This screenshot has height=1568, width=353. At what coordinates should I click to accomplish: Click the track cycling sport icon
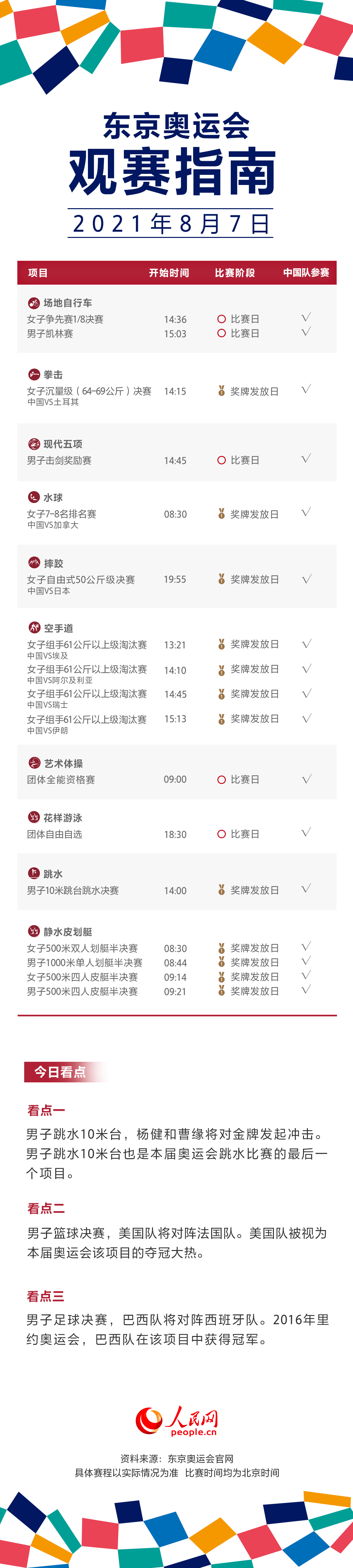tap(34, 303)
